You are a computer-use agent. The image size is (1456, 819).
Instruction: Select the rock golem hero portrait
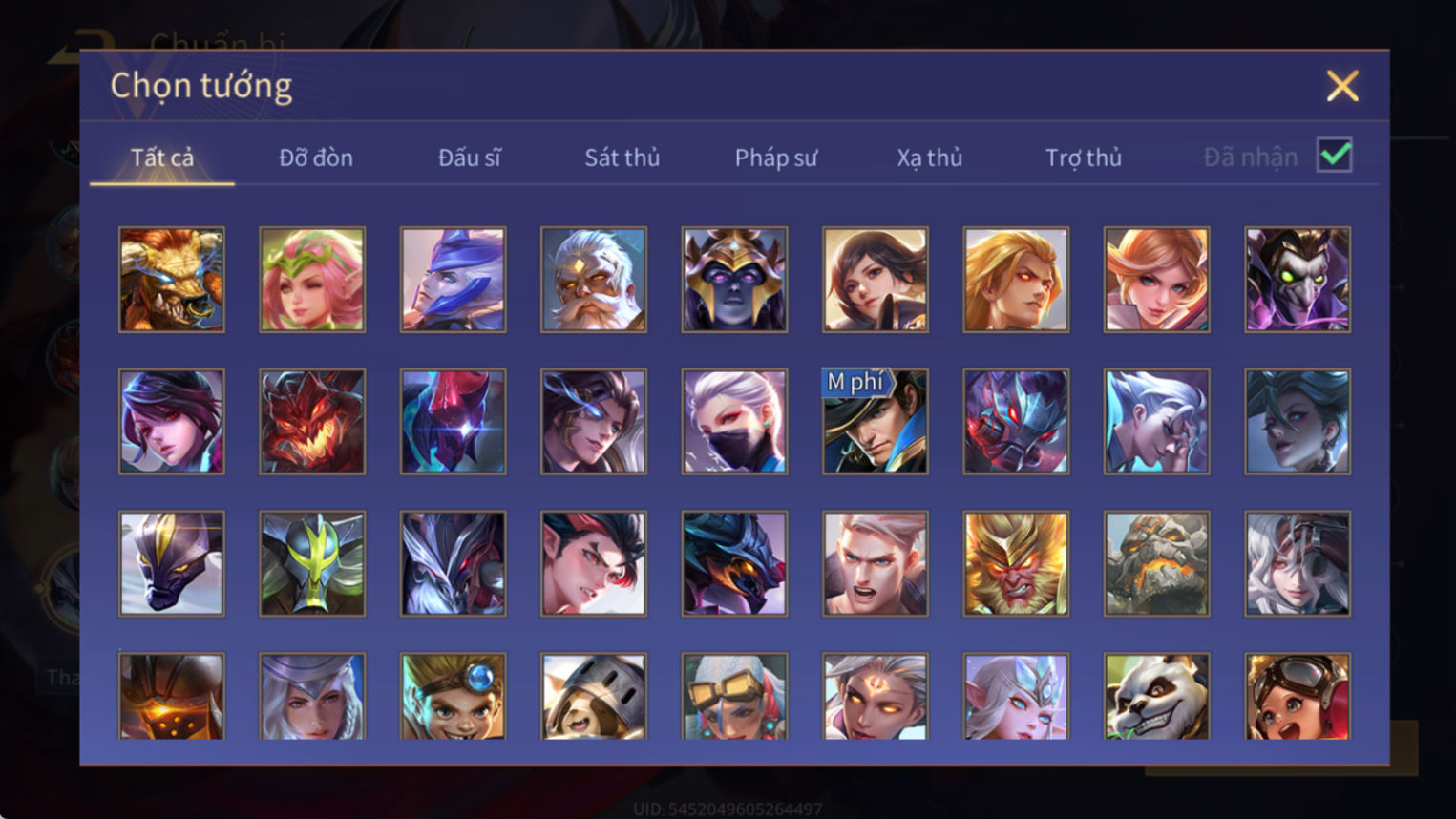1156,563
